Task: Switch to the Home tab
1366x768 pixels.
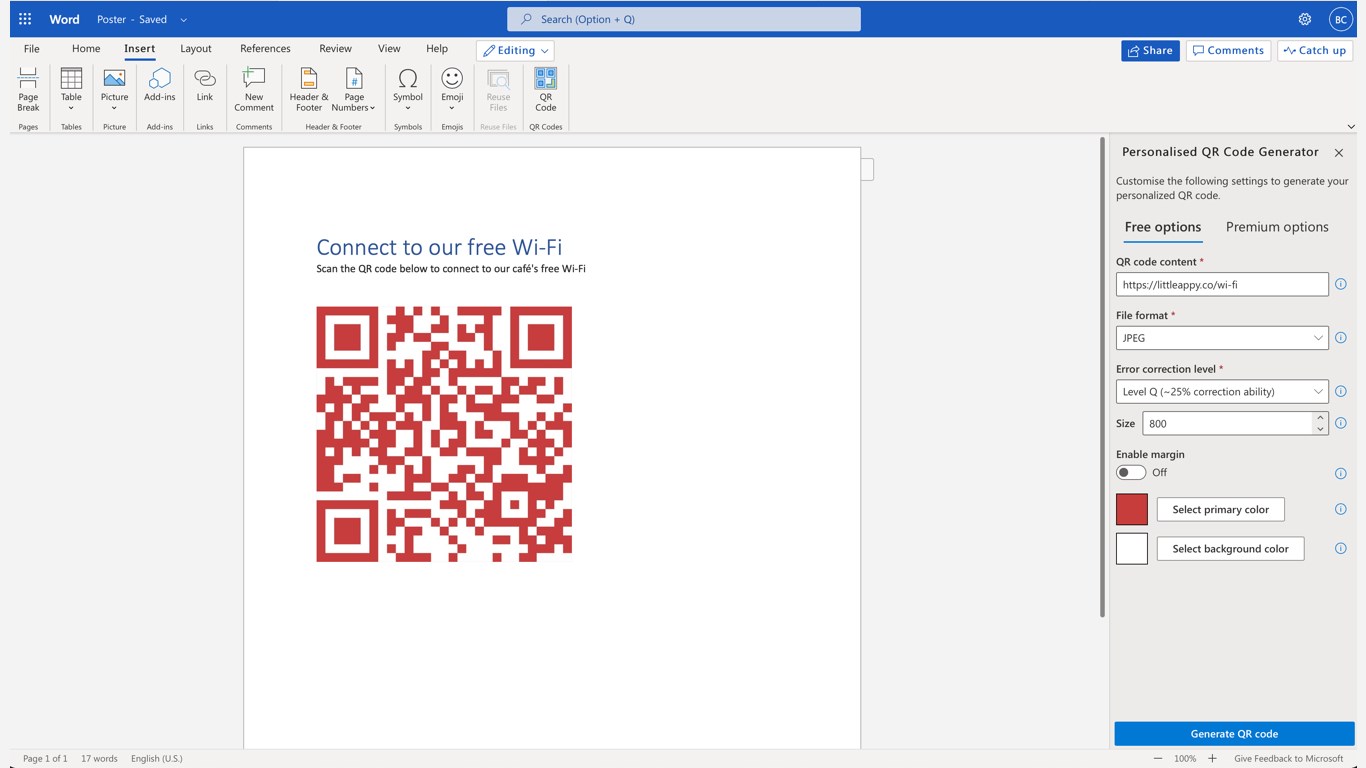Action: tap(86, 49)
